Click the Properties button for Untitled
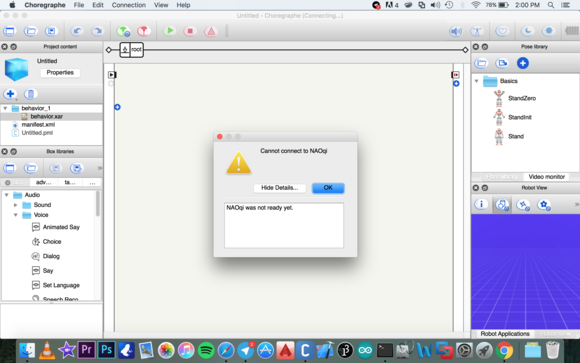Viewport: 580px width, 363px height. 60,73
